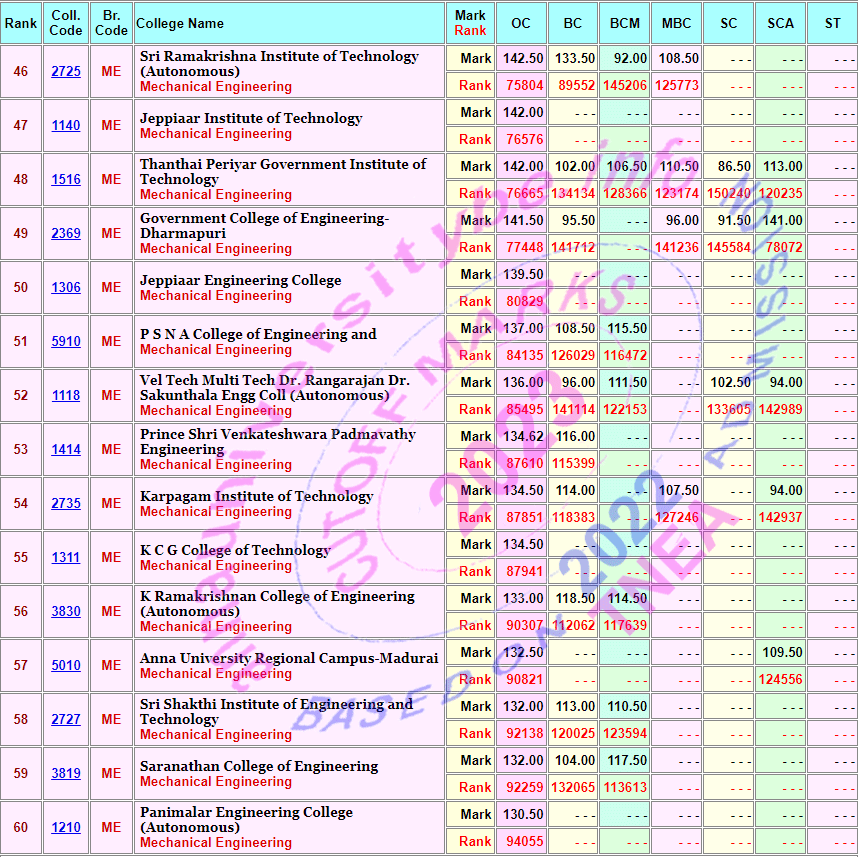Image resolution: width=858 pixels, height=857 pixels.
Task: Click Anna University Regional Campus-Madurai name
Action: click(x=289, y=658)
